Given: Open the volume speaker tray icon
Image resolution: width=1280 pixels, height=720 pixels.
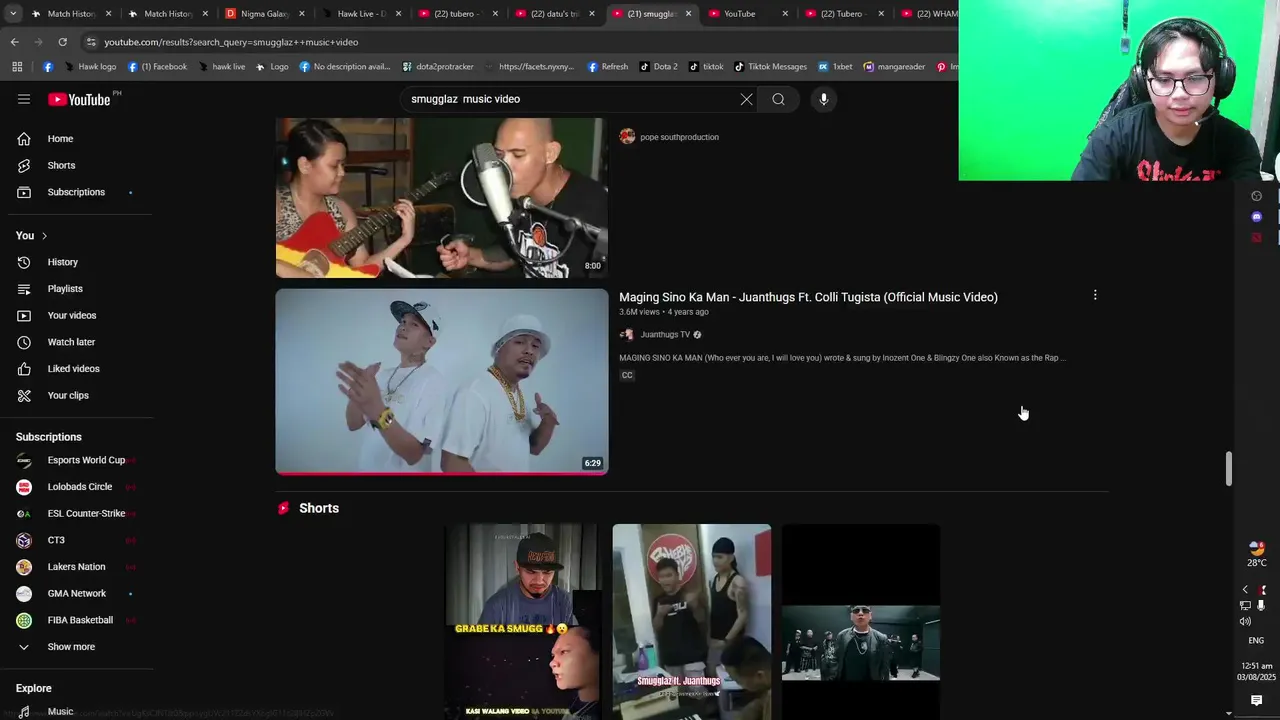Looking at the screenshot, I should point(1245,621).
